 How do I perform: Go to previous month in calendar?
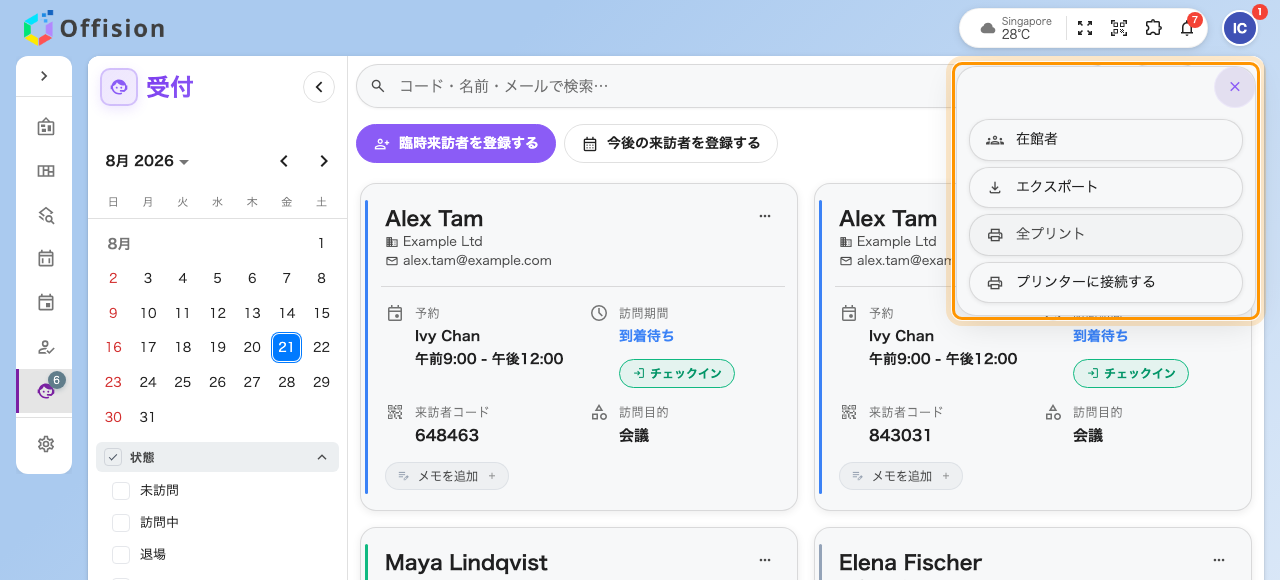click(x=284, y=161)
